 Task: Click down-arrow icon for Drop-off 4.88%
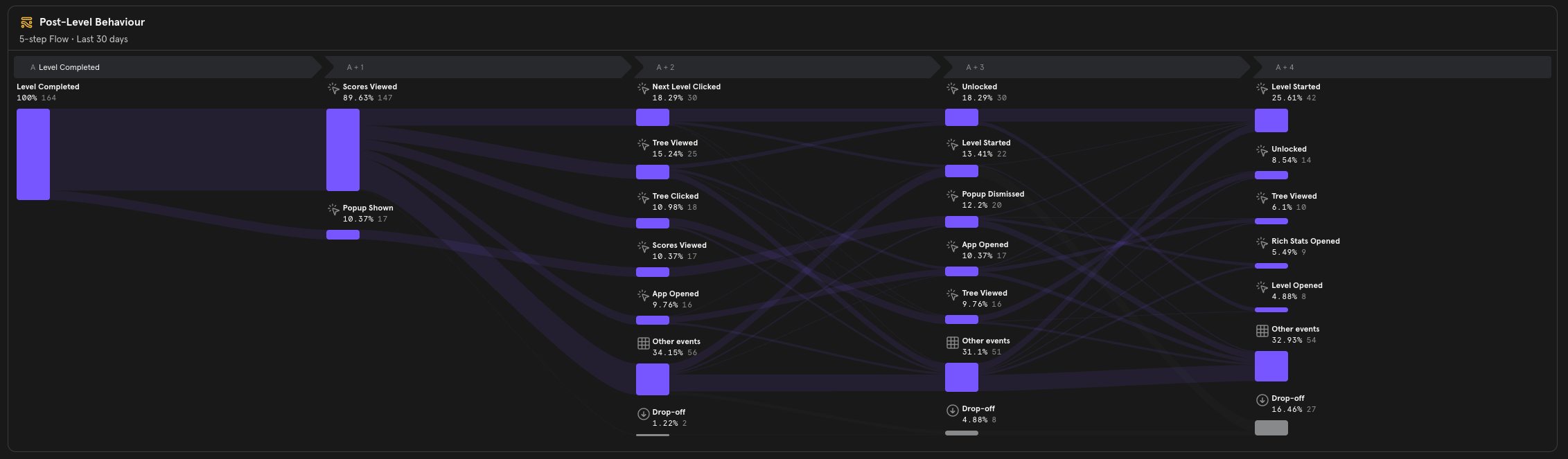click(x=953, y=411)
